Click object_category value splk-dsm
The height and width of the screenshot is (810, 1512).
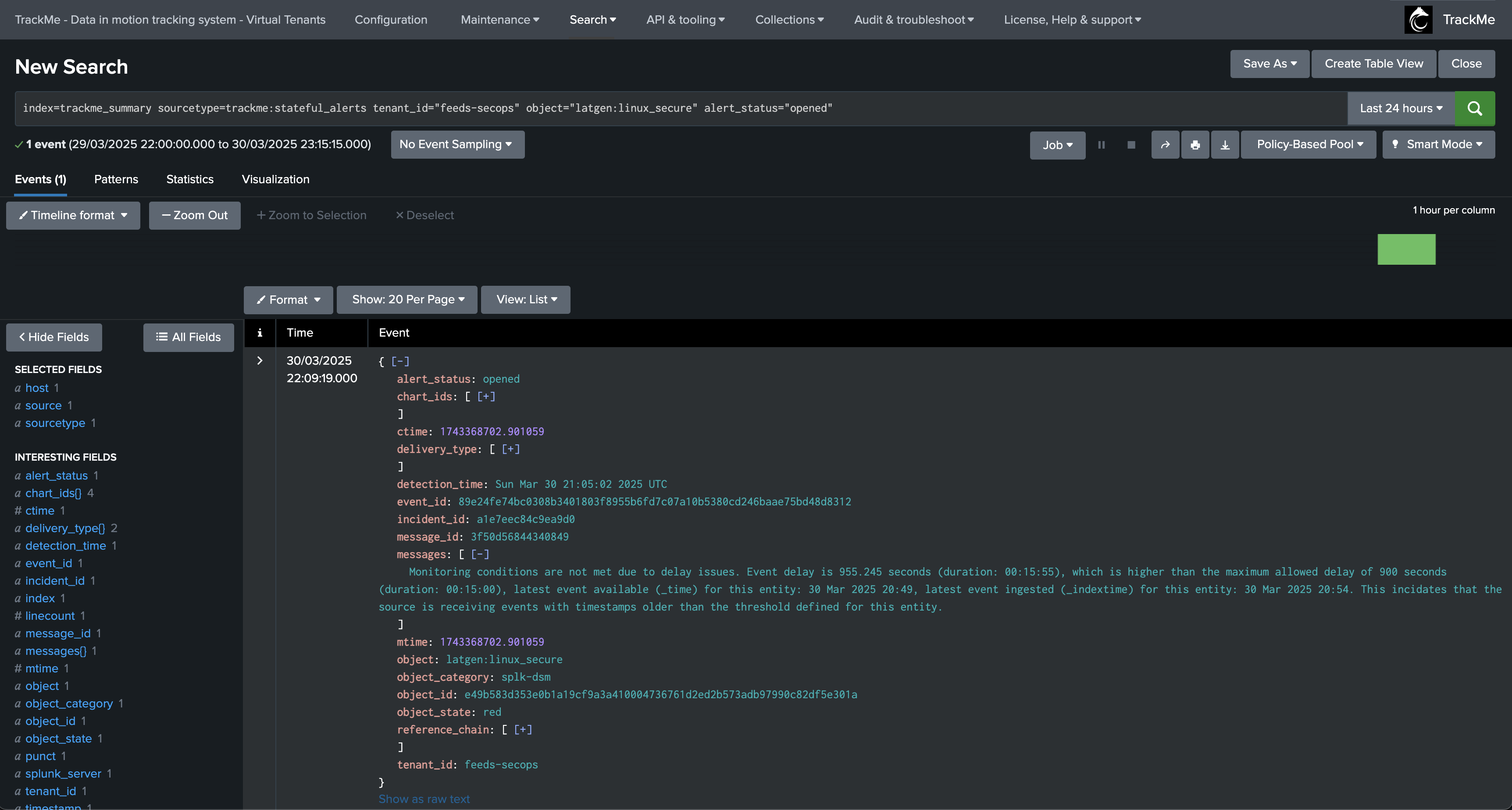pyautogui.click(x=526, y=677)
